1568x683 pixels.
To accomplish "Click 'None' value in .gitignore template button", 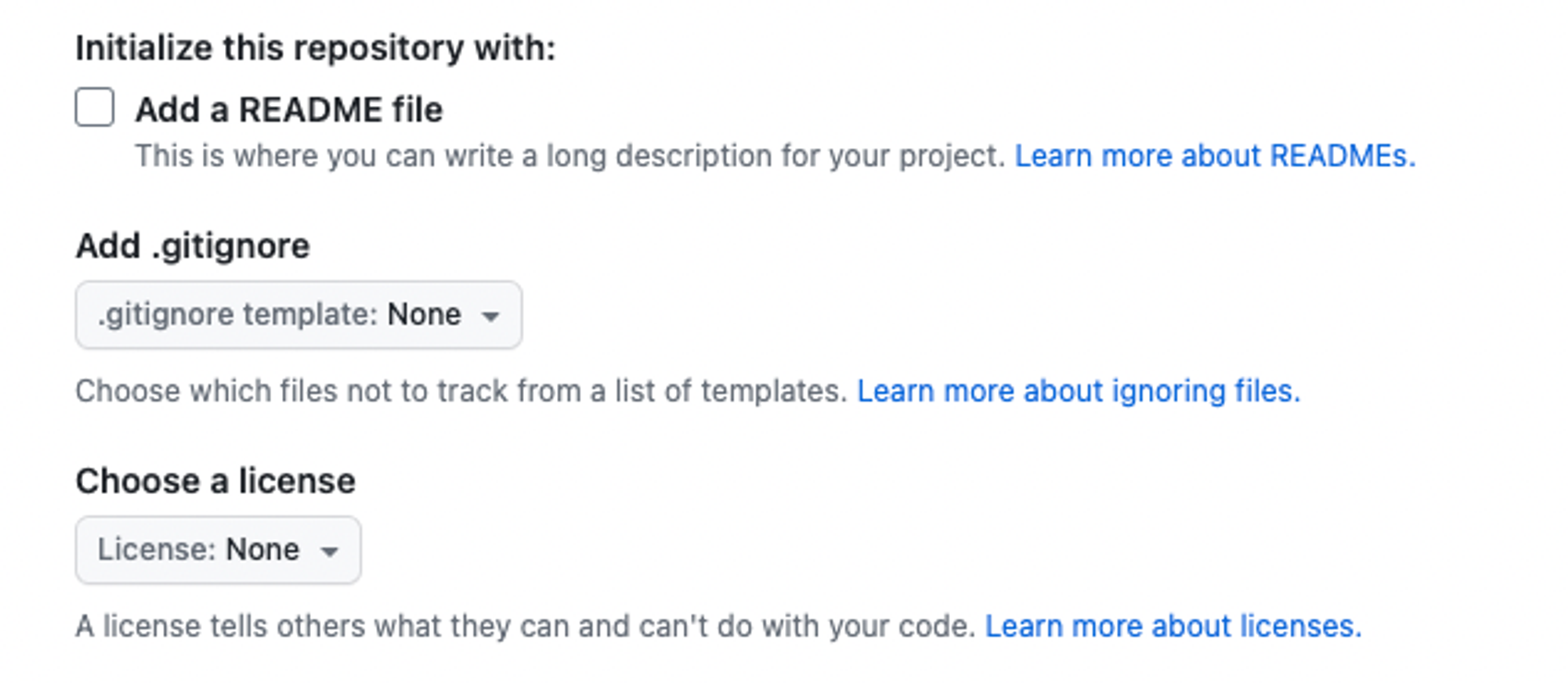I will 423,315.
